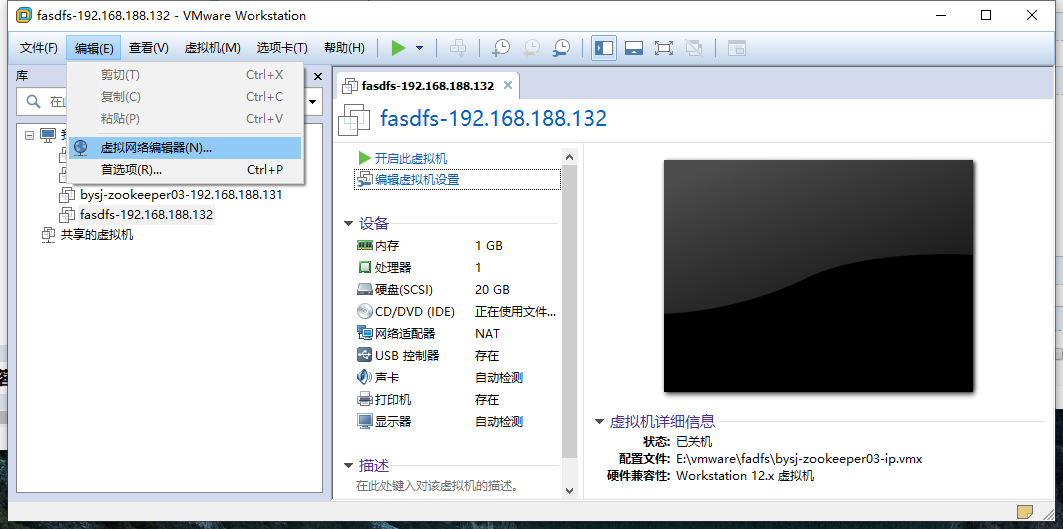1063x529 pixels.
Task: Click the Unity mode toolbar icon
Action: (694, 48)
